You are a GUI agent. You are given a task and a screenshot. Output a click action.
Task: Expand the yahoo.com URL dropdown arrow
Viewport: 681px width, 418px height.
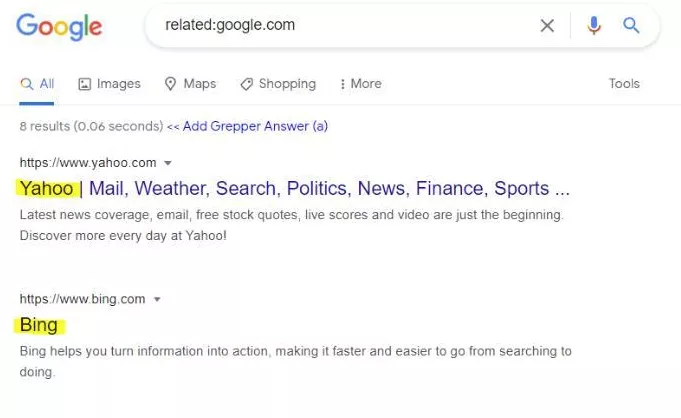[x=168, y=163]
